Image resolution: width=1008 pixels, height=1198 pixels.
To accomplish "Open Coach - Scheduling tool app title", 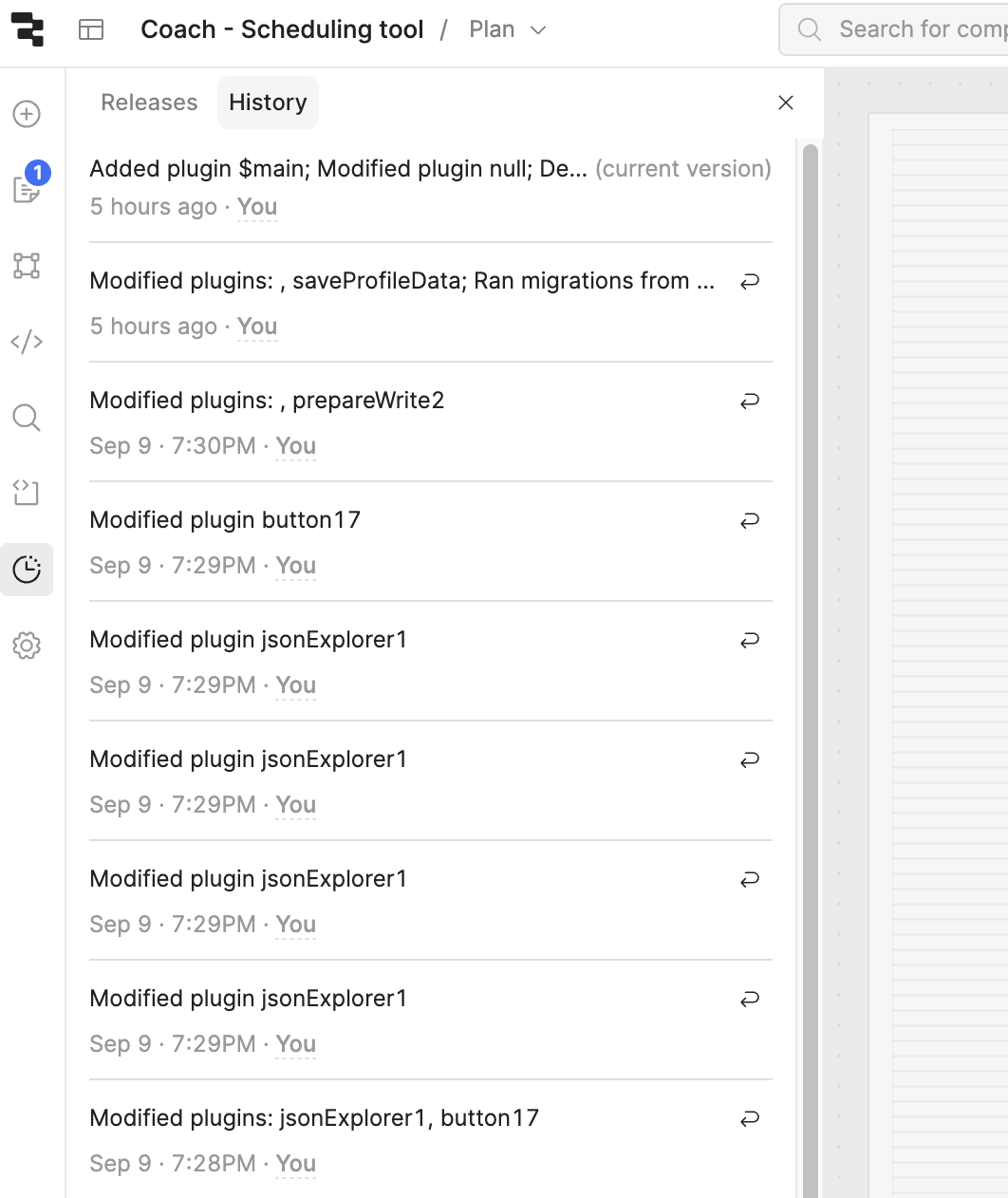I will [x=282, y=29].
